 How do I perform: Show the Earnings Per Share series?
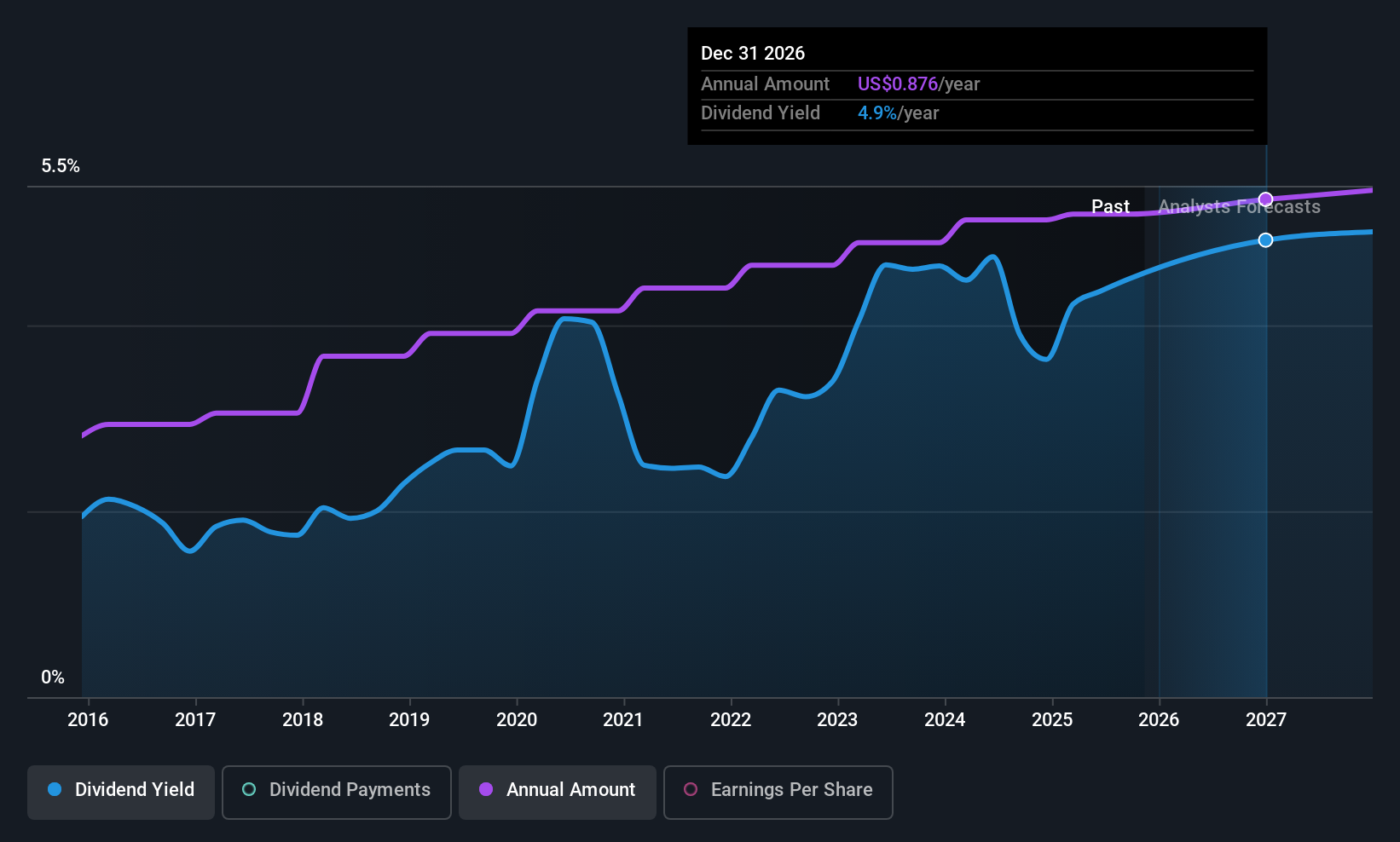(x=778, y=792)
